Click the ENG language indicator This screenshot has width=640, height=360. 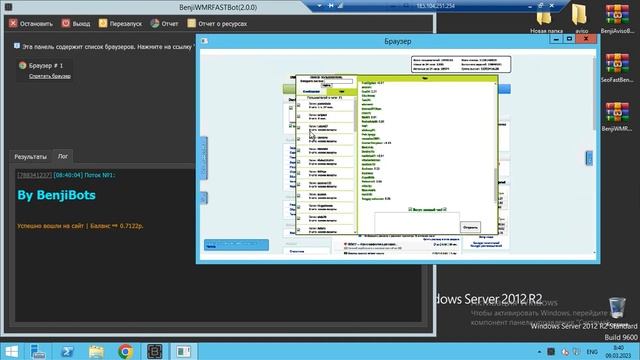(592, 352)
